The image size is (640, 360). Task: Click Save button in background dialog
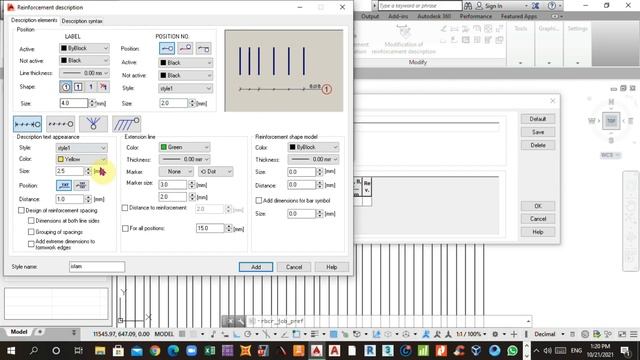tap(538, 132)
